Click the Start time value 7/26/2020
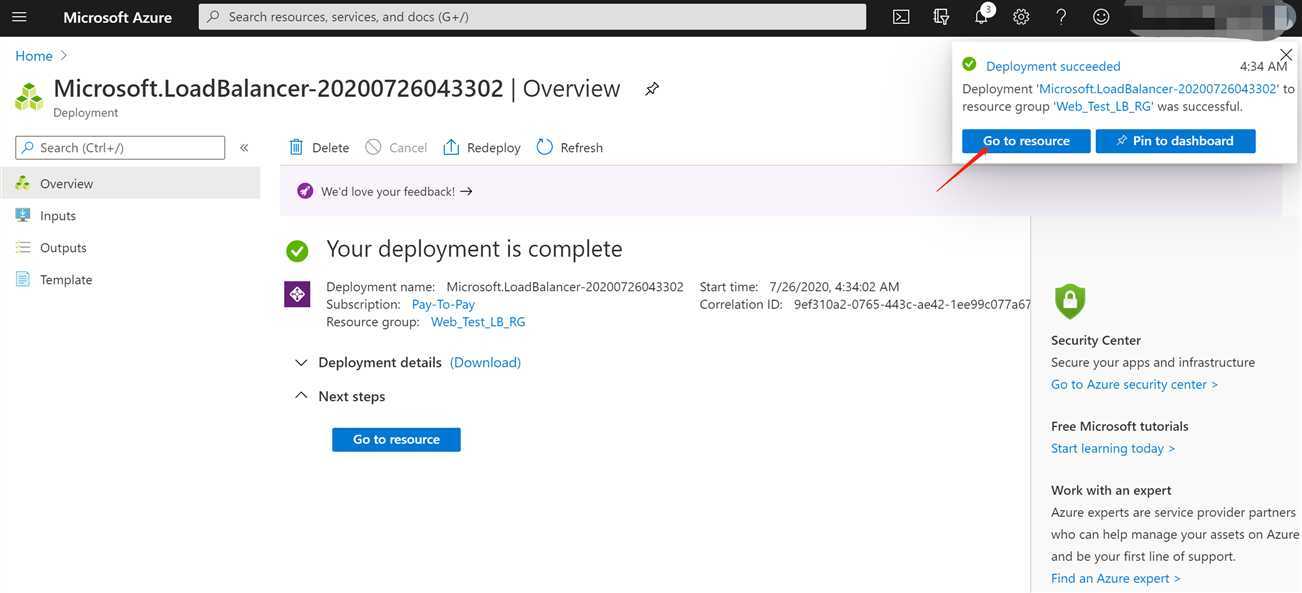The image size is (1302, 593). tap(834, 286)
